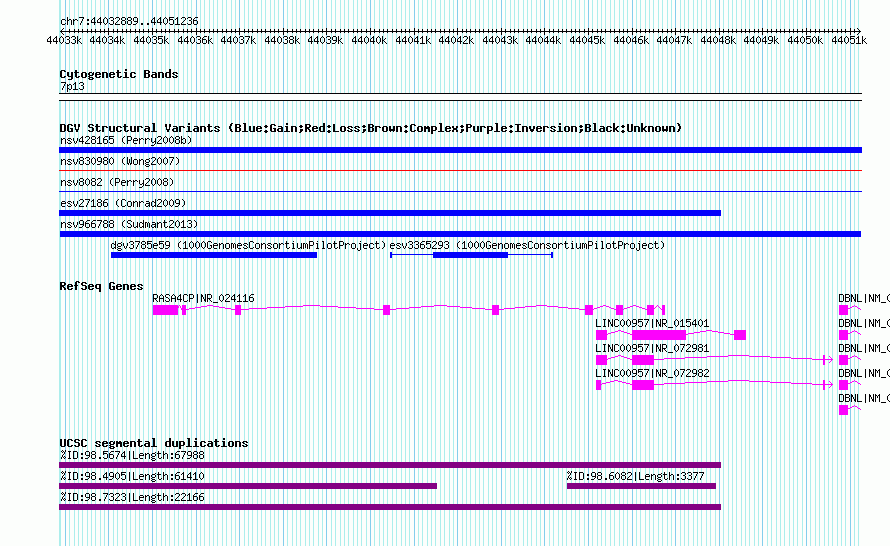Click purple bar under Length:3377 duplication
This screenshot has width=890, height=546.
pyautogui.click(x=641, y=486)
